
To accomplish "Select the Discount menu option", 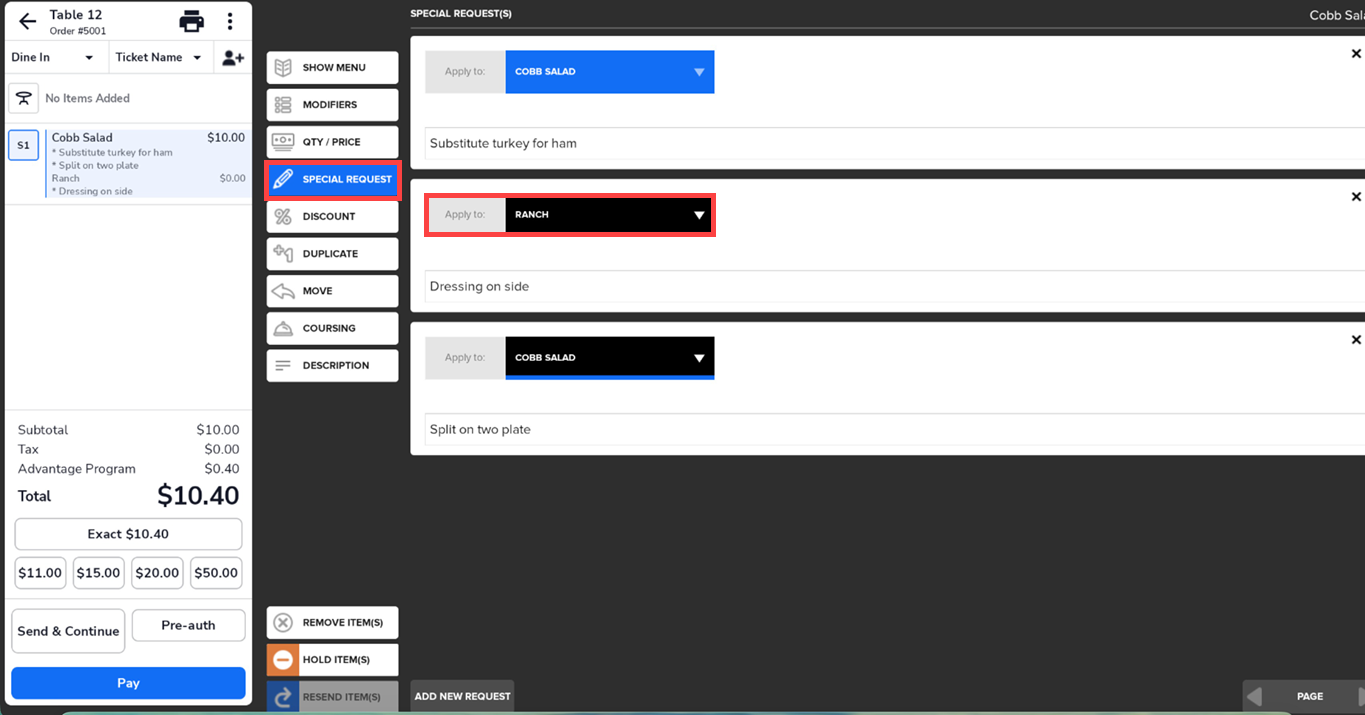I will (332, 216).
